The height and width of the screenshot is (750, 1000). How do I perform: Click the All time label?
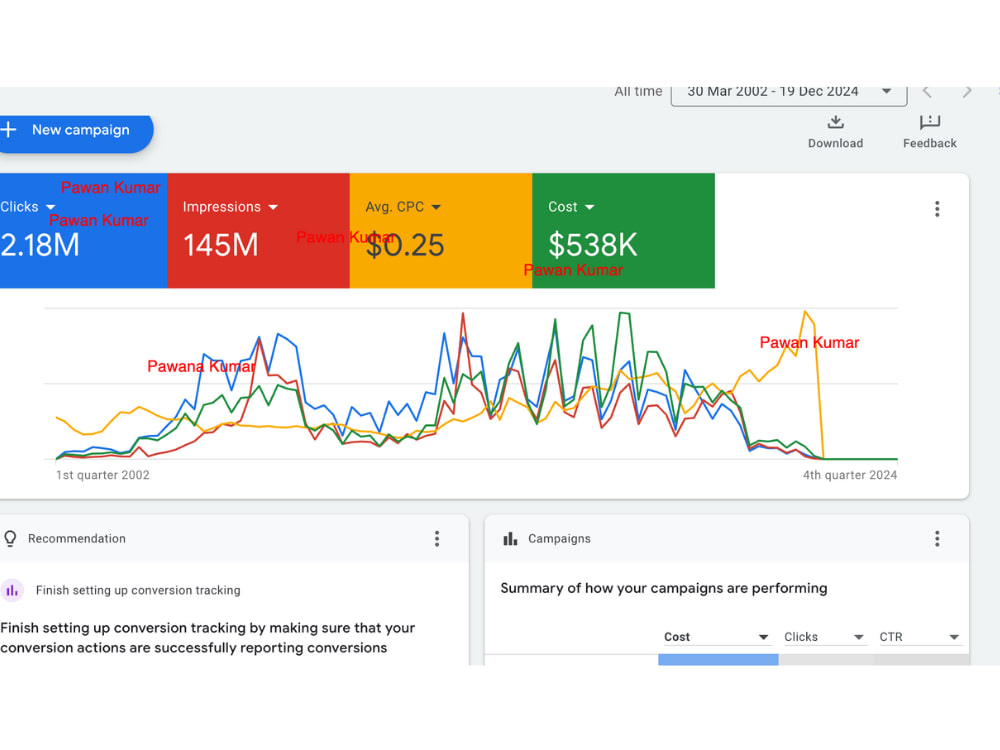coord(638,92)
